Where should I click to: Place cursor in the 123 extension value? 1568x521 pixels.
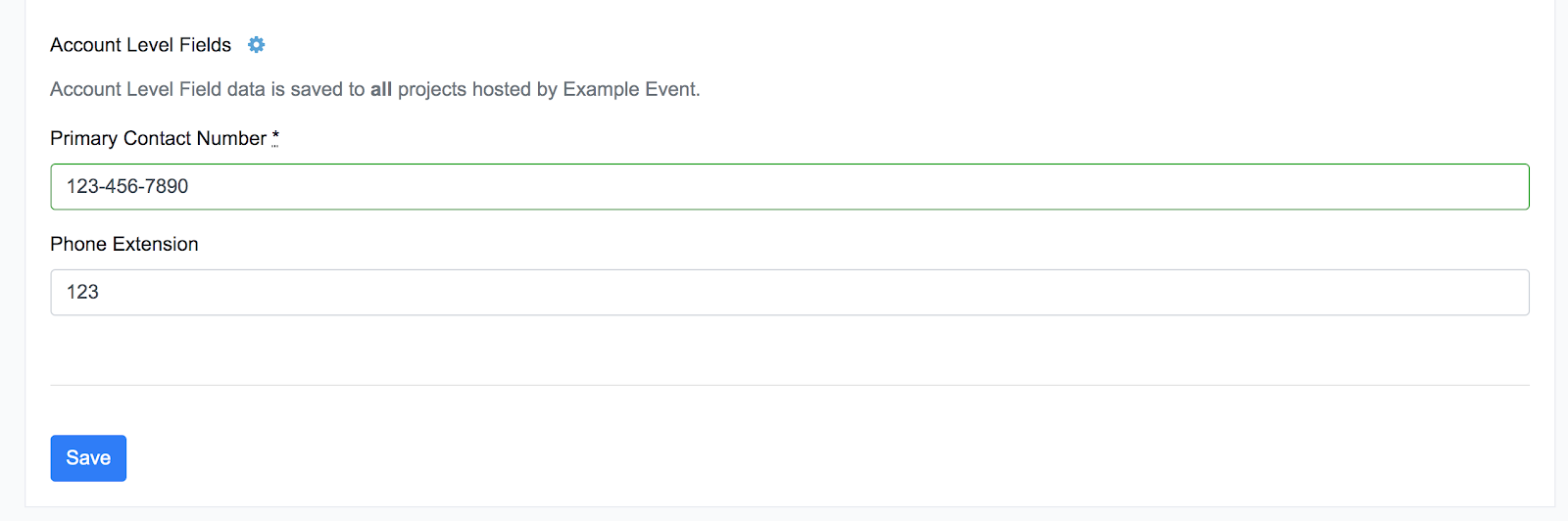pos(82,292)
